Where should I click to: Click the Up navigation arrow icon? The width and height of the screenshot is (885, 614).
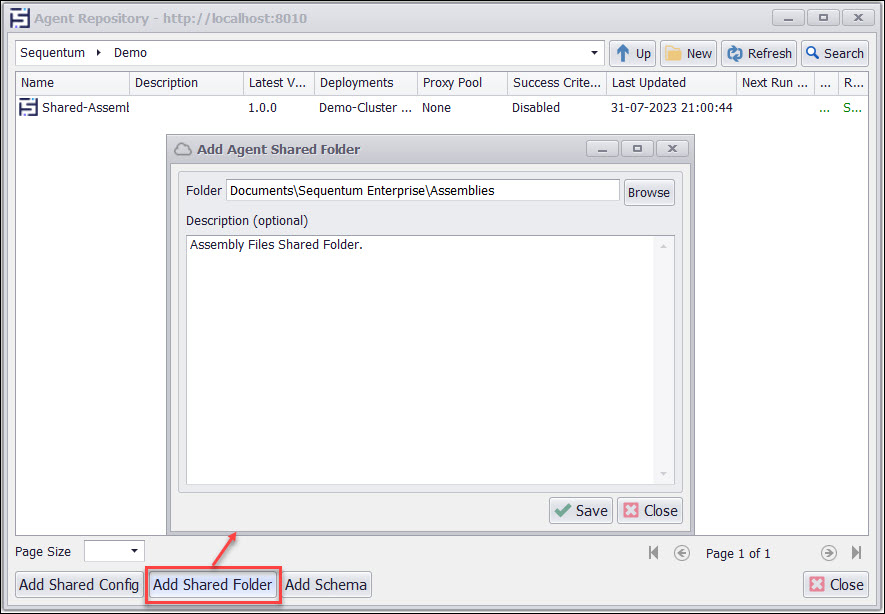pos(624,53)
